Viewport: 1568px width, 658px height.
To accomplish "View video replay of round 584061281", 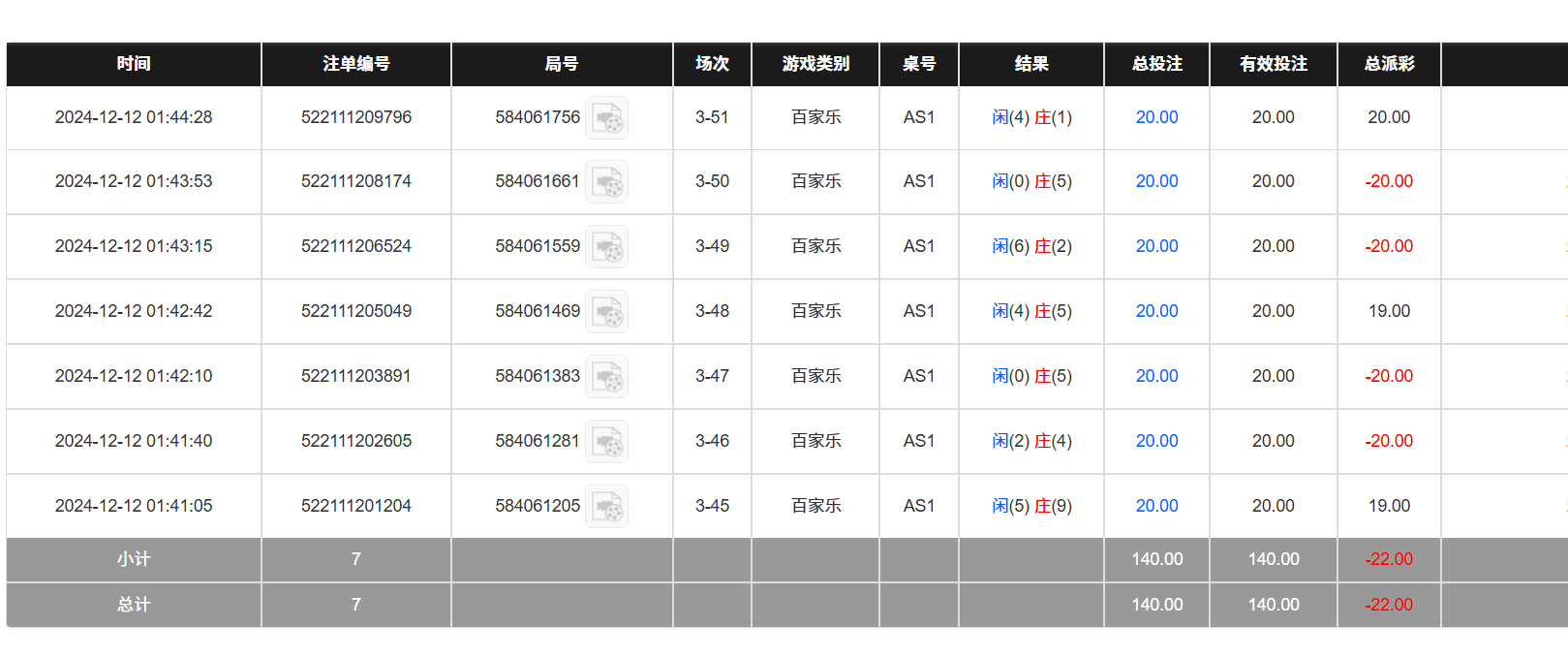I will click(x=607, y=442).
